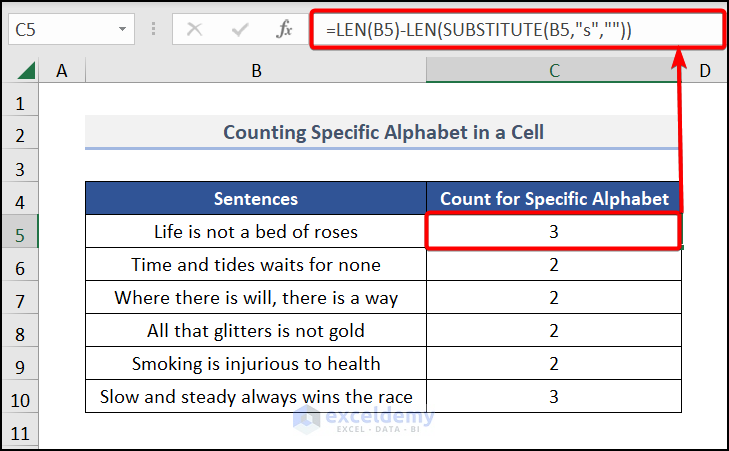Viewport: 729px width, 451px height.
Task: Select row 5 header
Action: (x=20, y=232)
